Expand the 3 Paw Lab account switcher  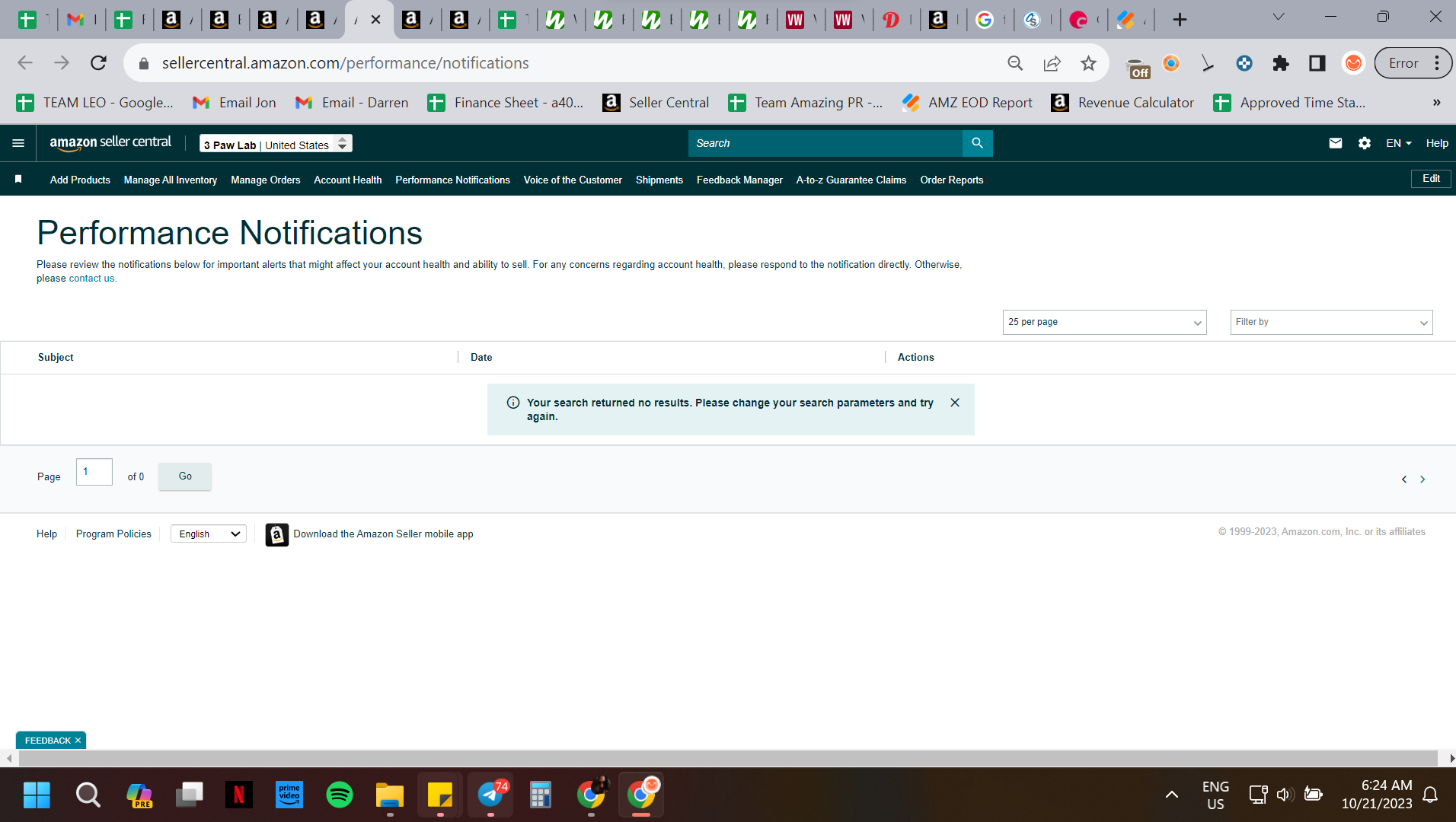276,143
